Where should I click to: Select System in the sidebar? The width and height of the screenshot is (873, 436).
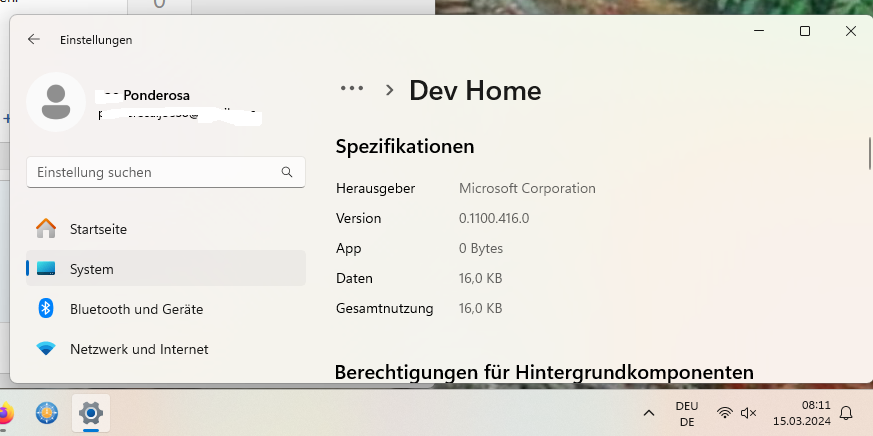[x=91, y=269]
